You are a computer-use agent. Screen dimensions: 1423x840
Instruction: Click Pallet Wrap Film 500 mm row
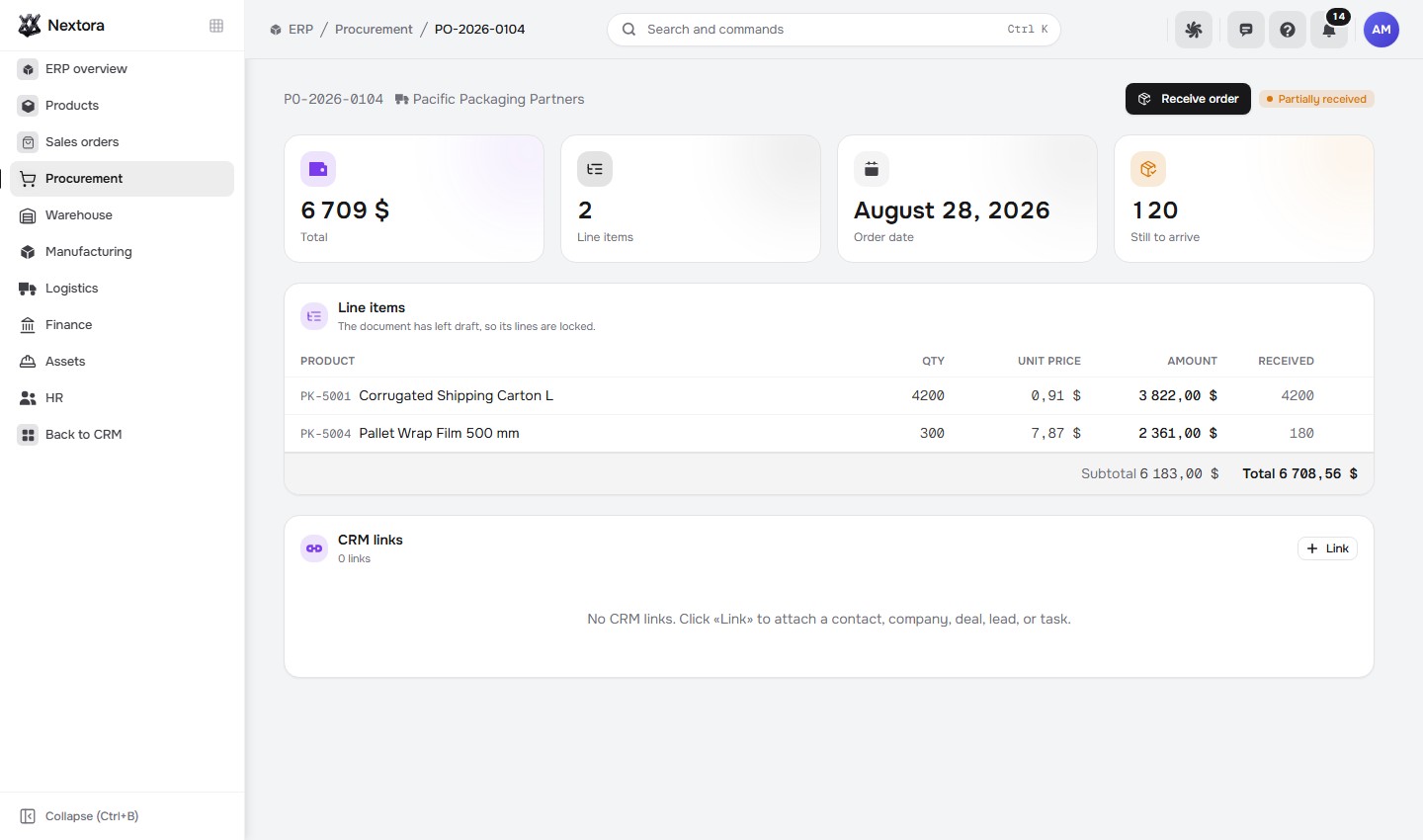[828, 433]
